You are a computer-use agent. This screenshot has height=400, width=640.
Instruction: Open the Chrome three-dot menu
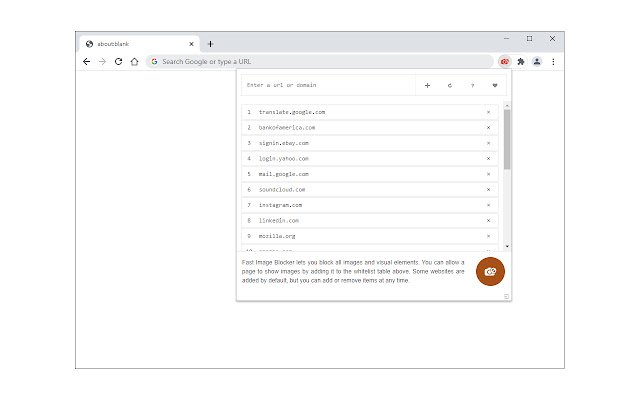tap(553, 62)
